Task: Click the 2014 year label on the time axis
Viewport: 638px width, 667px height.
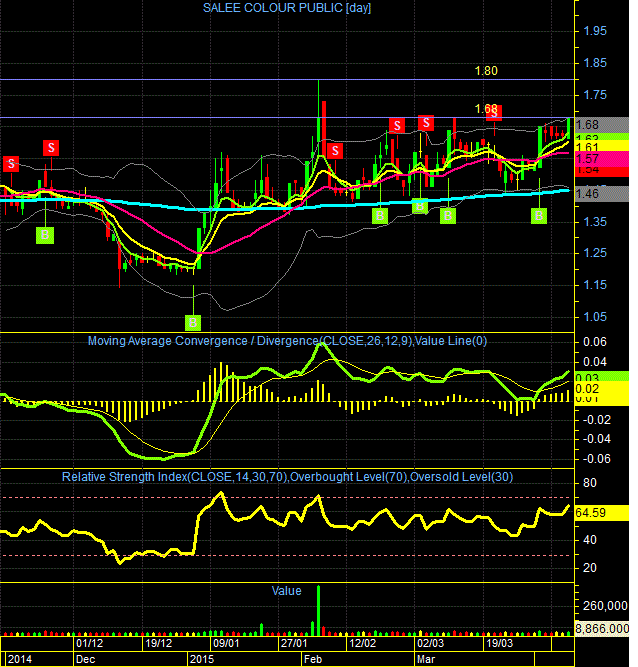Action: pyautogui.click(x=20, y=659)
